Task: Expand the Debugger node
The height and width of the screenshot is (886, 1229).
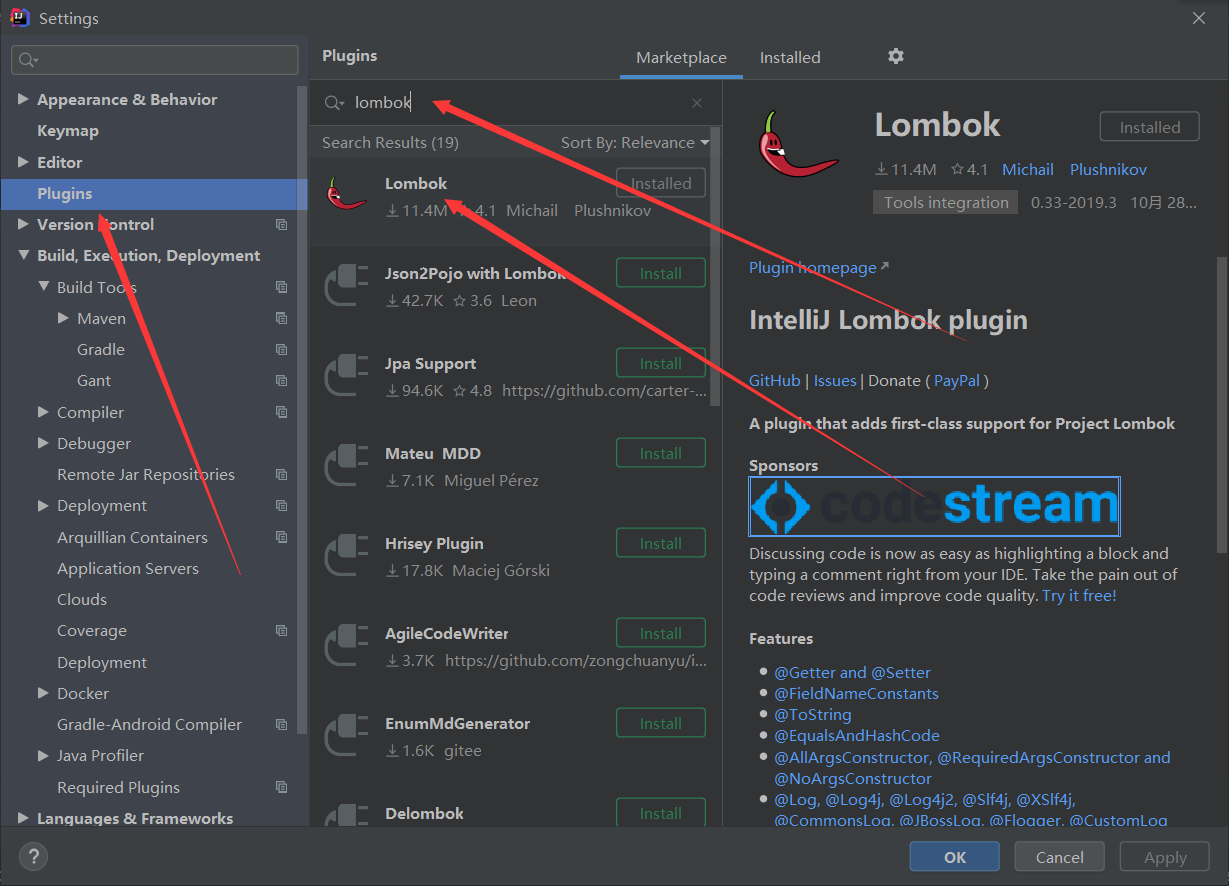Action: pyautogui.click(x=43, y=444)
